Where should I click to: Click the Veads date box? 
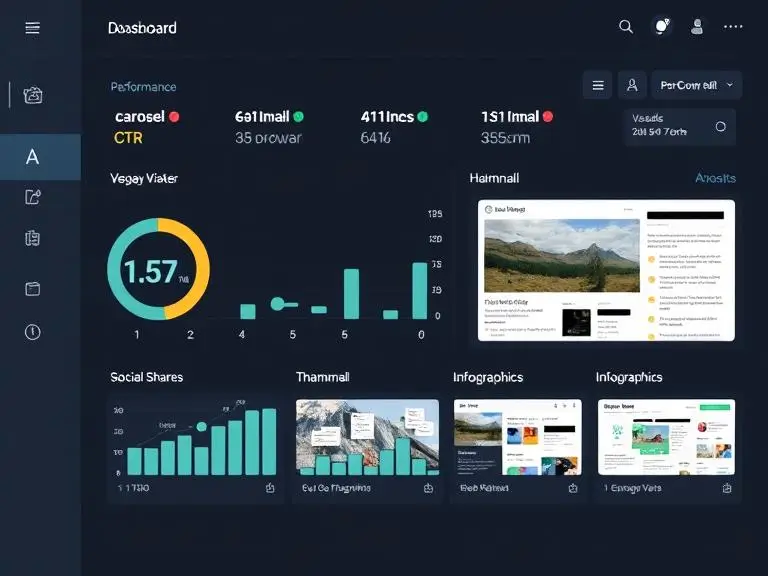click(680, 126)
